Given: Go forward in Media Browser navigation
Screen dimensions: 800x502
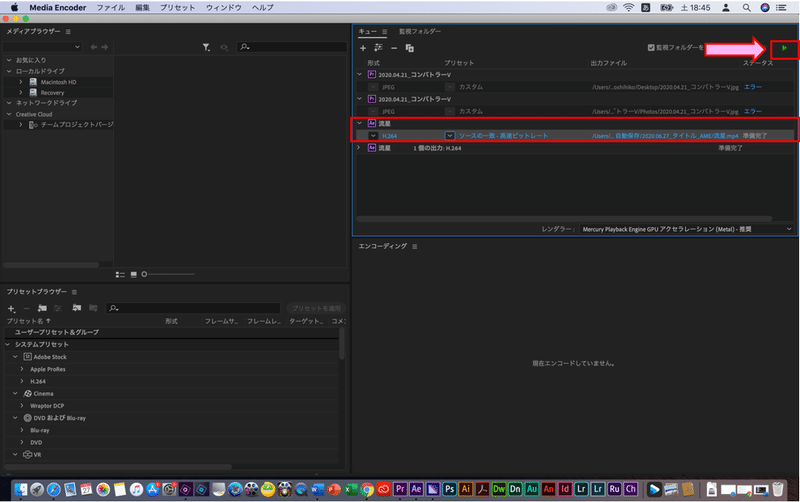Looking at the screenshot, I should [105, 47].
